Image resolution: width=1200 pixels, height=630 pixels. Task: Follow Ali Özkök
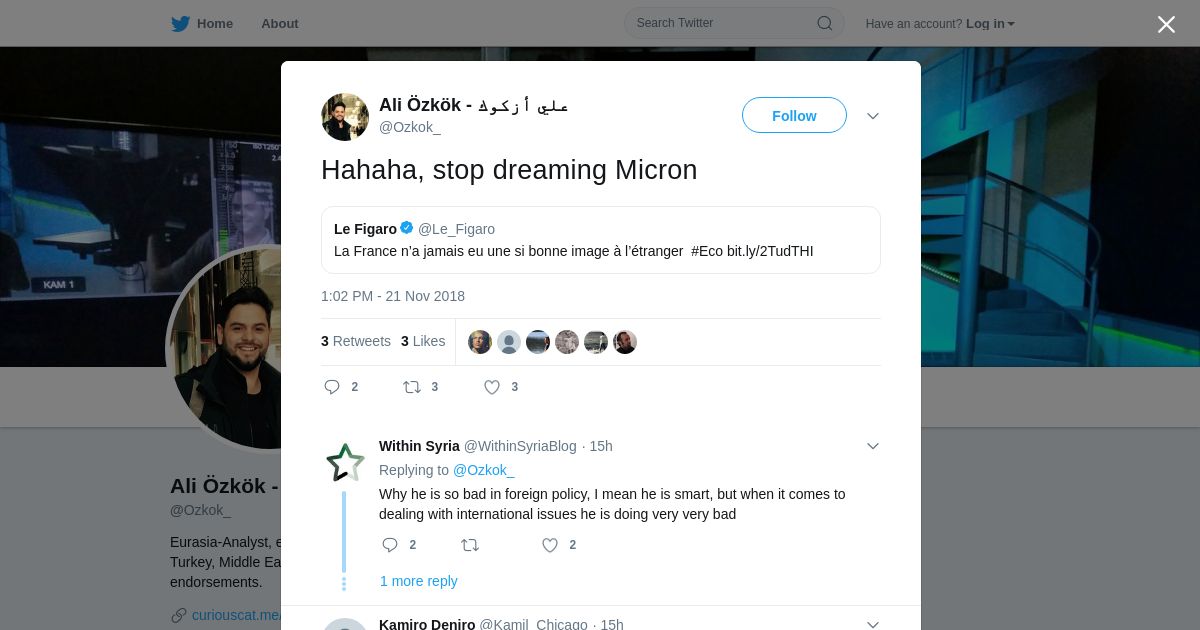coord(794,116)
